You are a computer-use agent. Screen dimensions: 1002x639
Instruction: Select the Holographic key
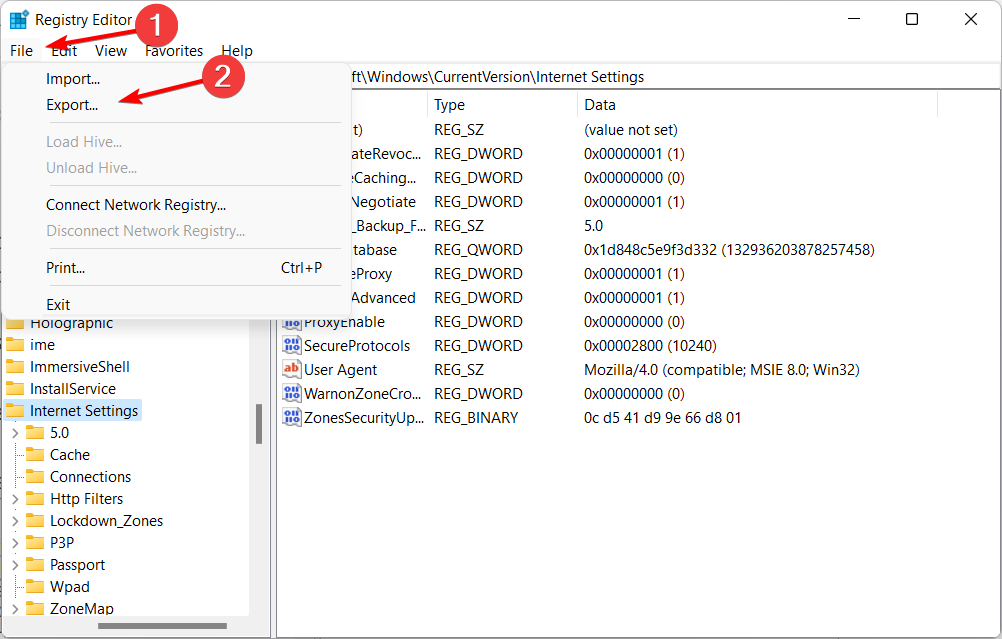pyautogui.click(x=72, y=323)
